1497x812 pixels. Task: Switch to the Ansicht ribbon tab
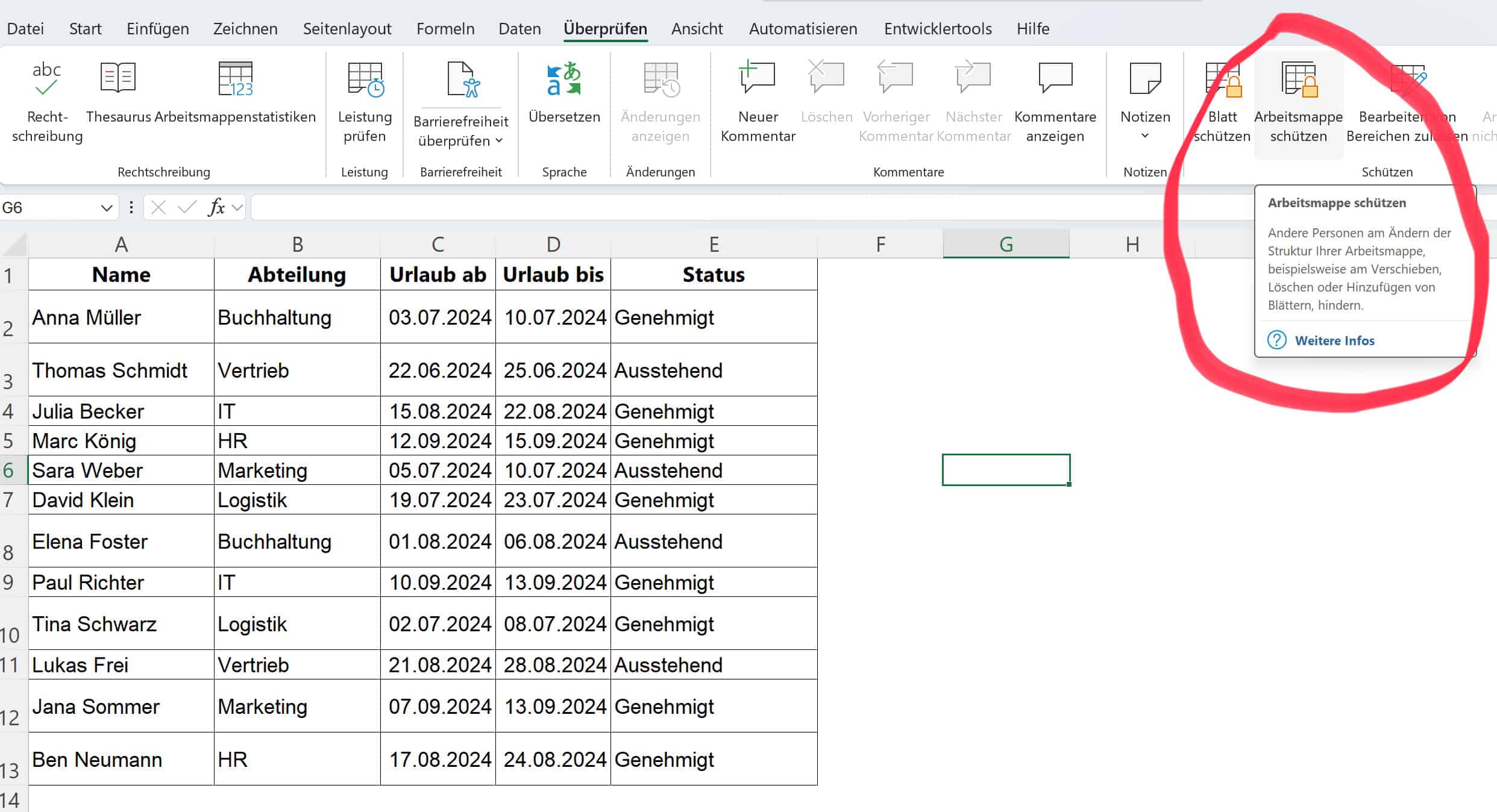click(697, 28)
